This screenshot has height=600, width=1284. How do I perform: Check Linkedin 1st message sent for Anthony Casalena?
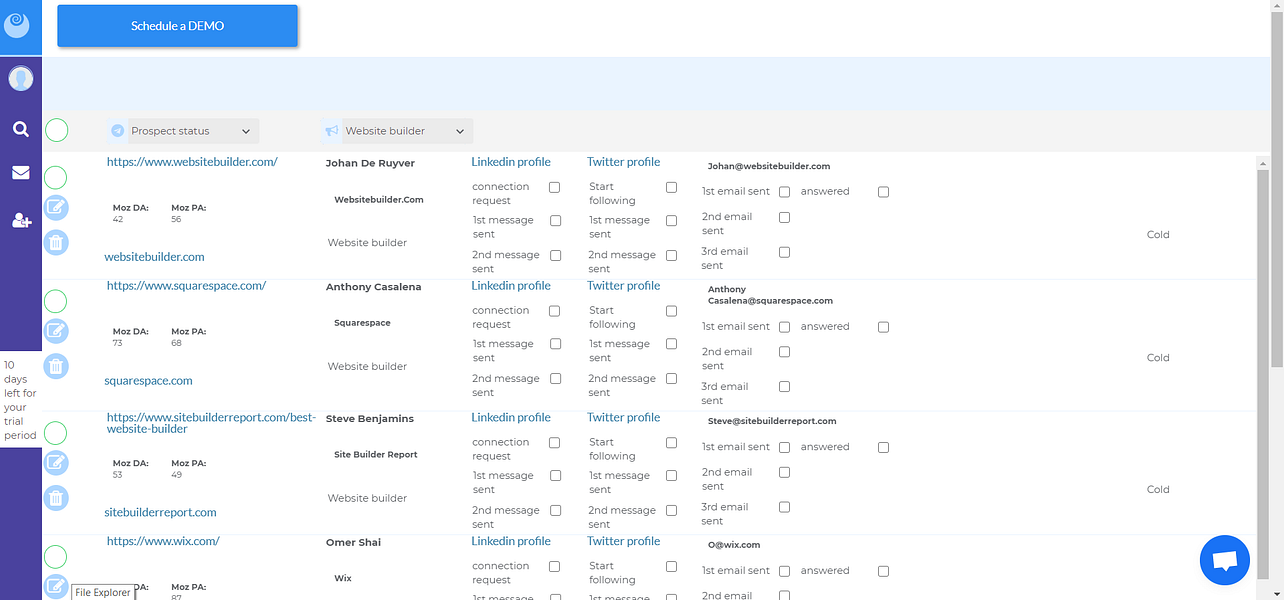(x=555, y=344)
